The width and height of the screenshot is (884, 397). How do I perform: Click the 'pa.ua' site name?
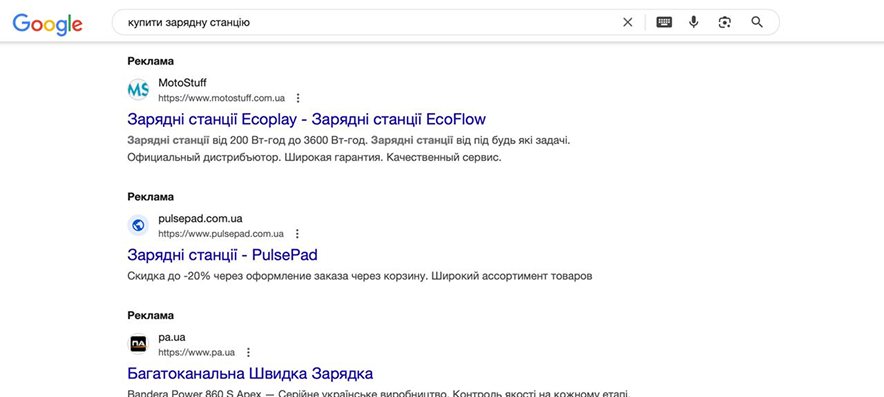click(x=172, y=337)
